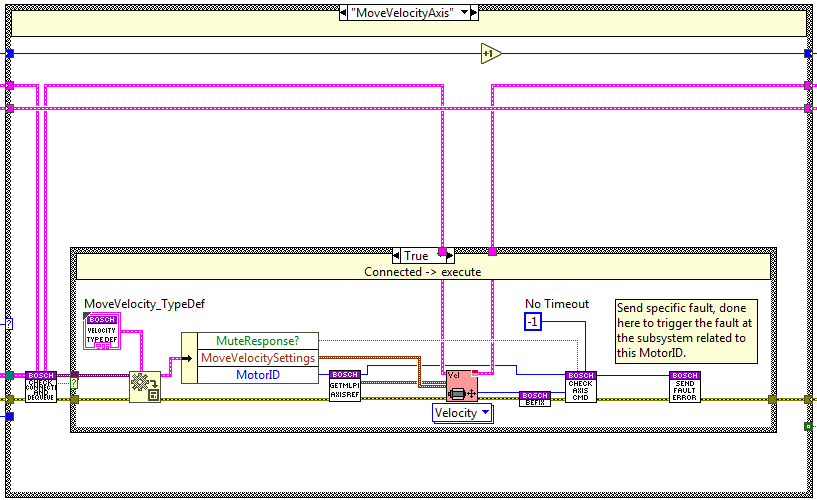The image size is (817, 500).
Task: Go to next case of MoveVelocityAxis structure
Action: tap(474, 12)
